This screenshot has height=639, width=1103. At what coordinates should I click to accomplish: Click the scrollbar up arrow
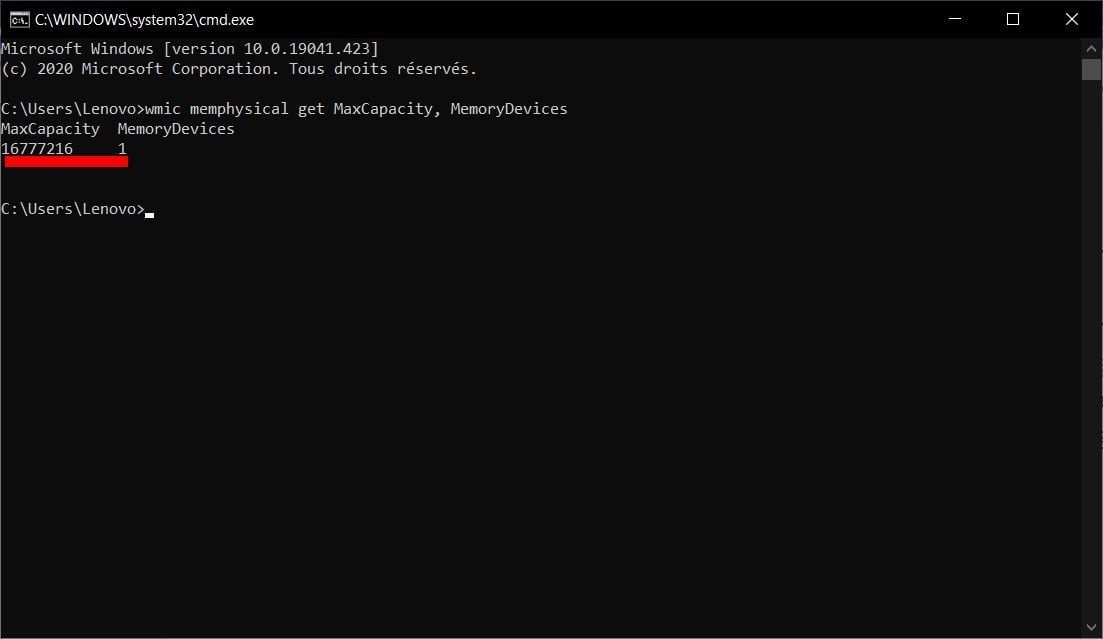(1091, 49)
